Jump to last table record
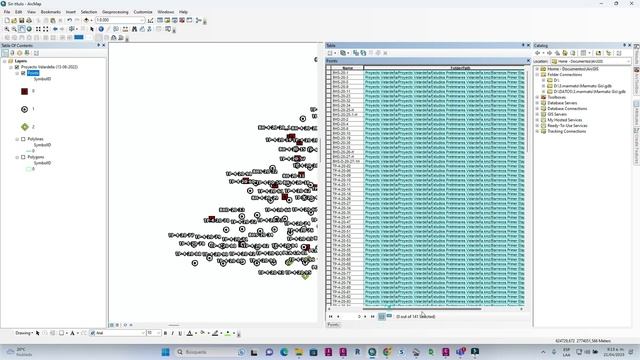This screenshot has width=640, height=360. click(x=373, y=316)
